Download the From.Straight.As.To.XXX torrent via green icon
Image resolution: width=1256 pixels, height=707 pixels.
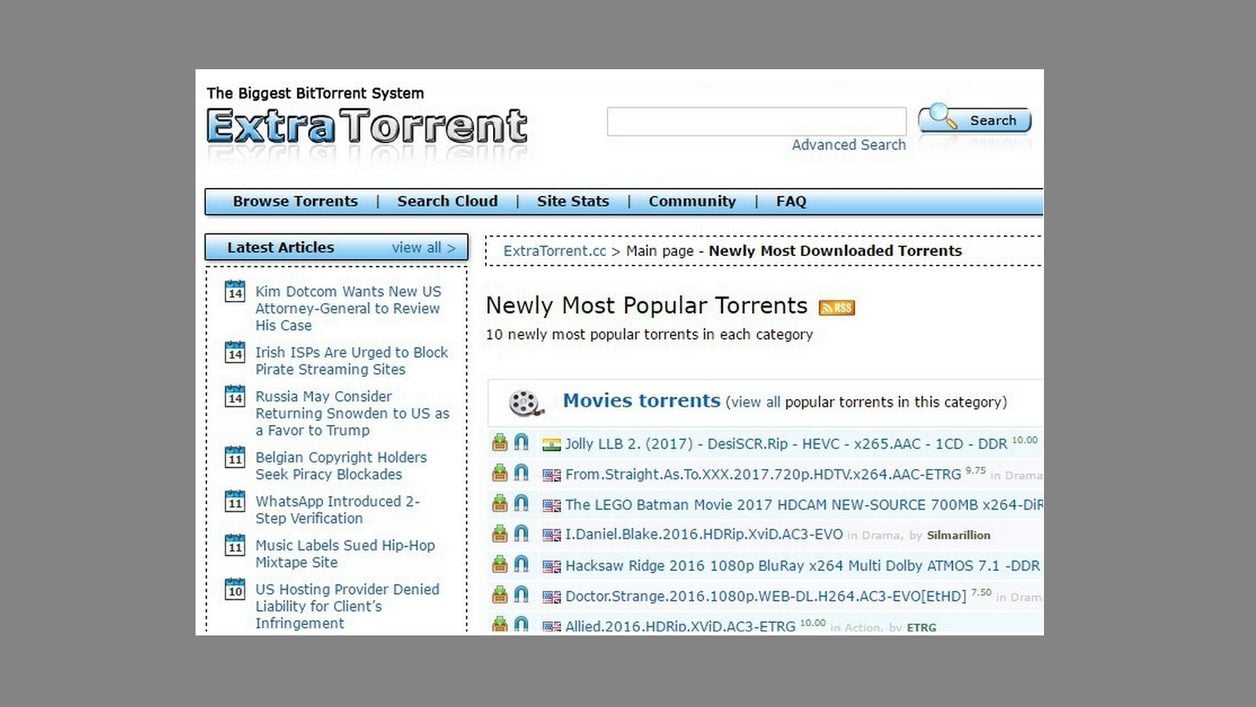[499, 472]
